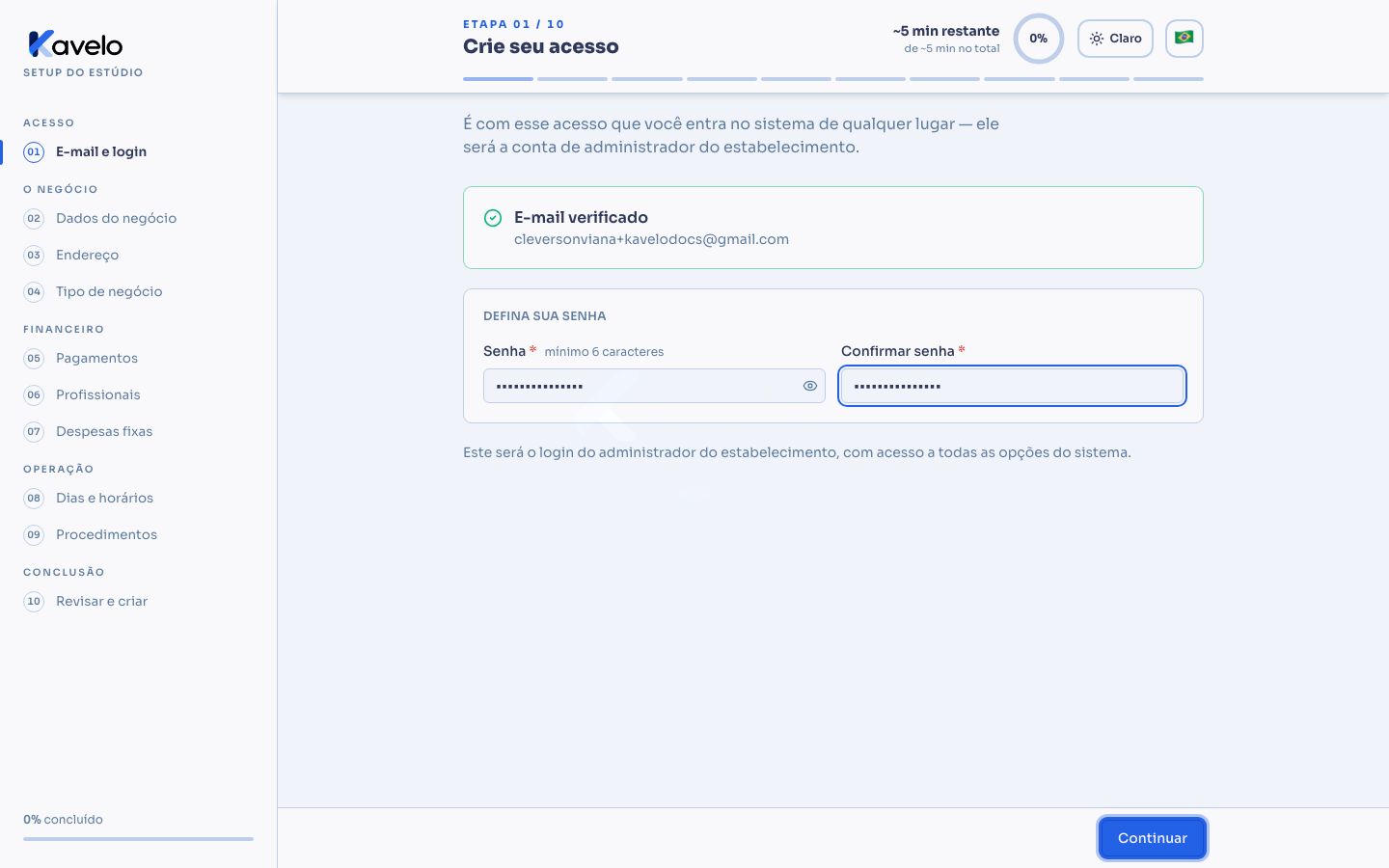Click the 'mínimo 6 caracteres' hint
This screenshot has width=1389, height=868.
click(604, 352)
